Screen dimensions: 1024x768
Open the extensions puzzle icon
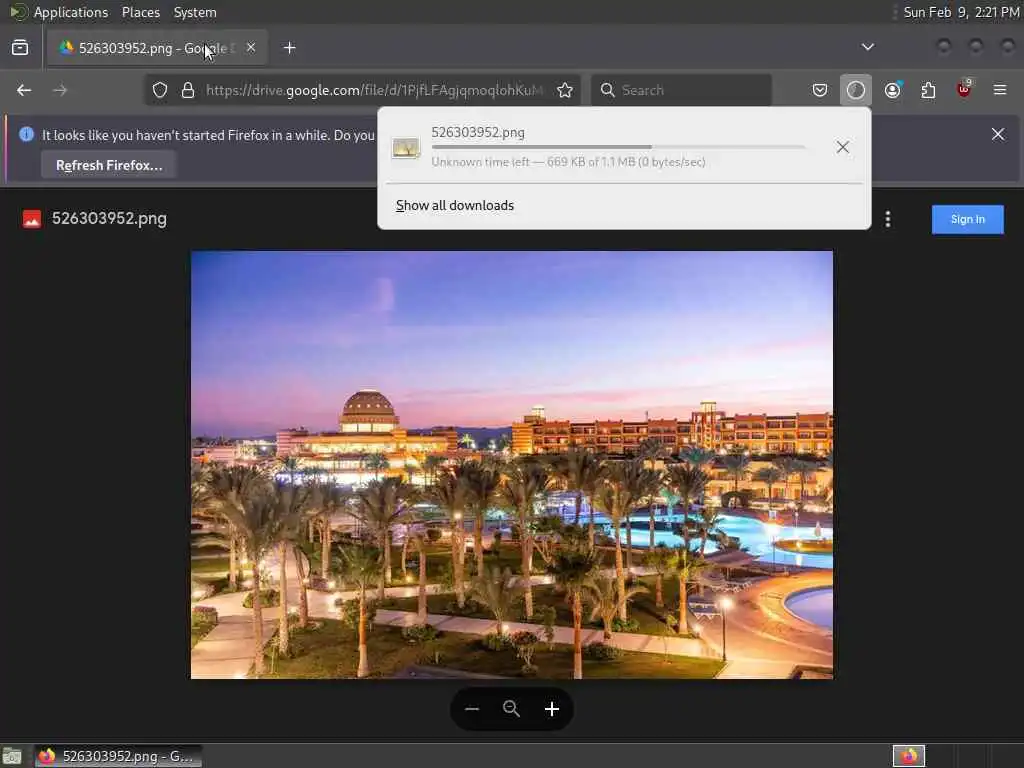(928, 90)
